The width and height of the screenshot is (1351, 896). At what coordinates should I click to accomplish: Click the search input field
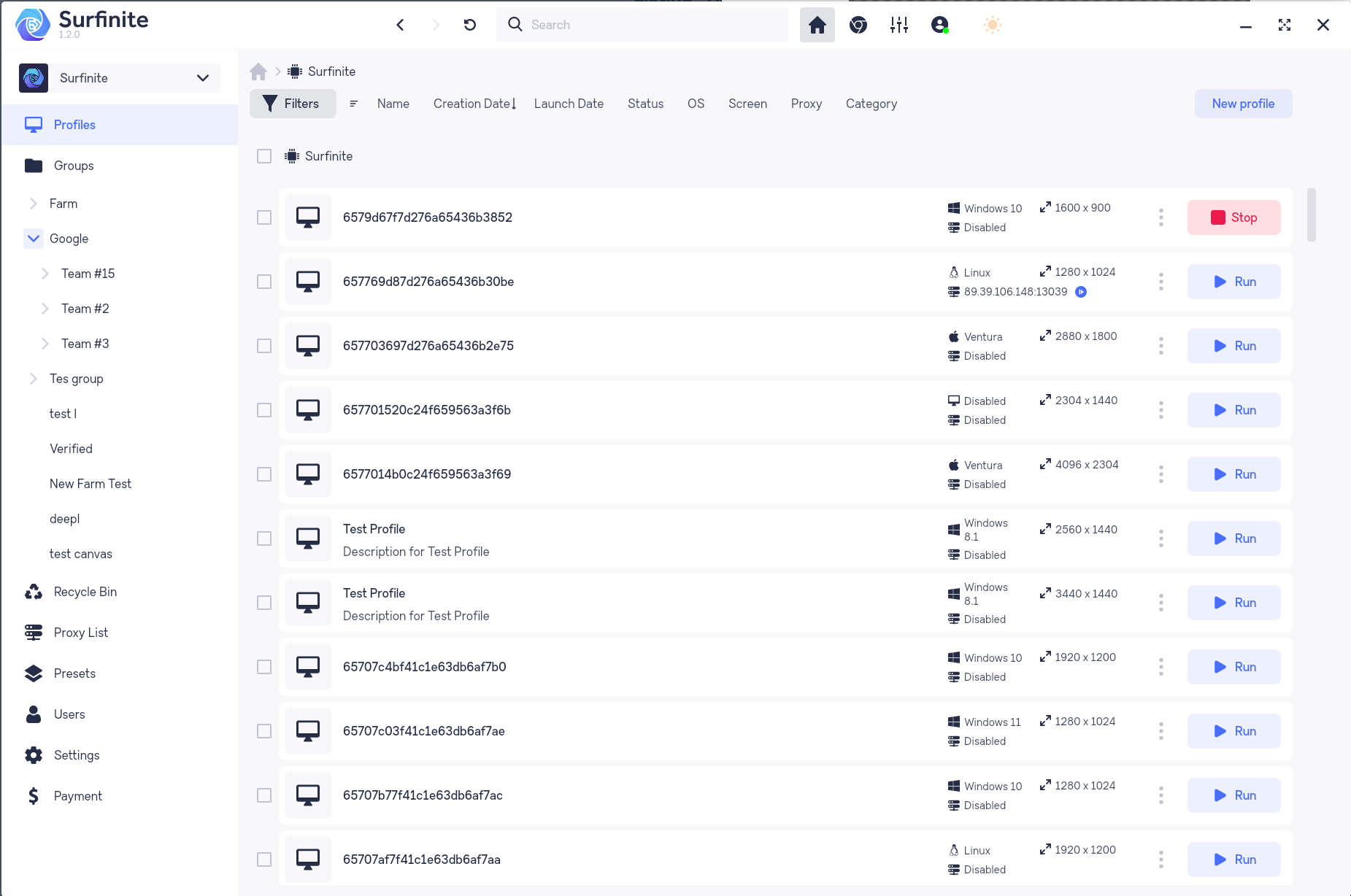642,24
